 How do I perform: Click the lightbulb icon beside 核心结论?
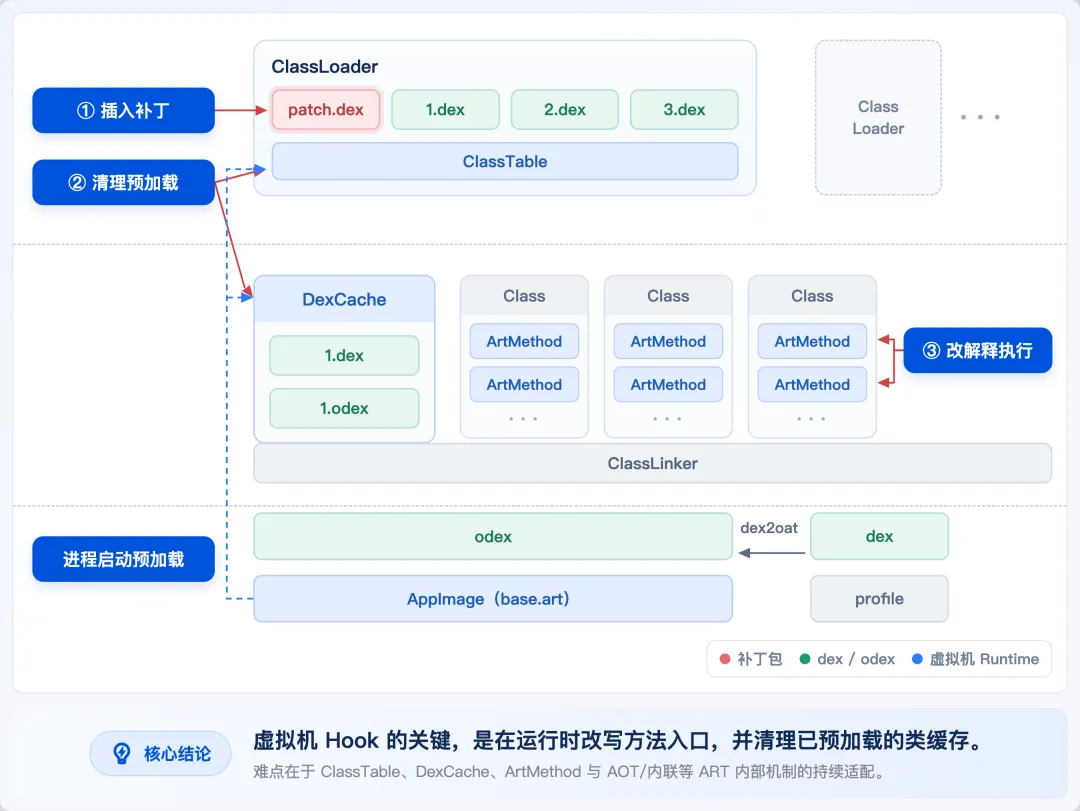coord(122,753)
